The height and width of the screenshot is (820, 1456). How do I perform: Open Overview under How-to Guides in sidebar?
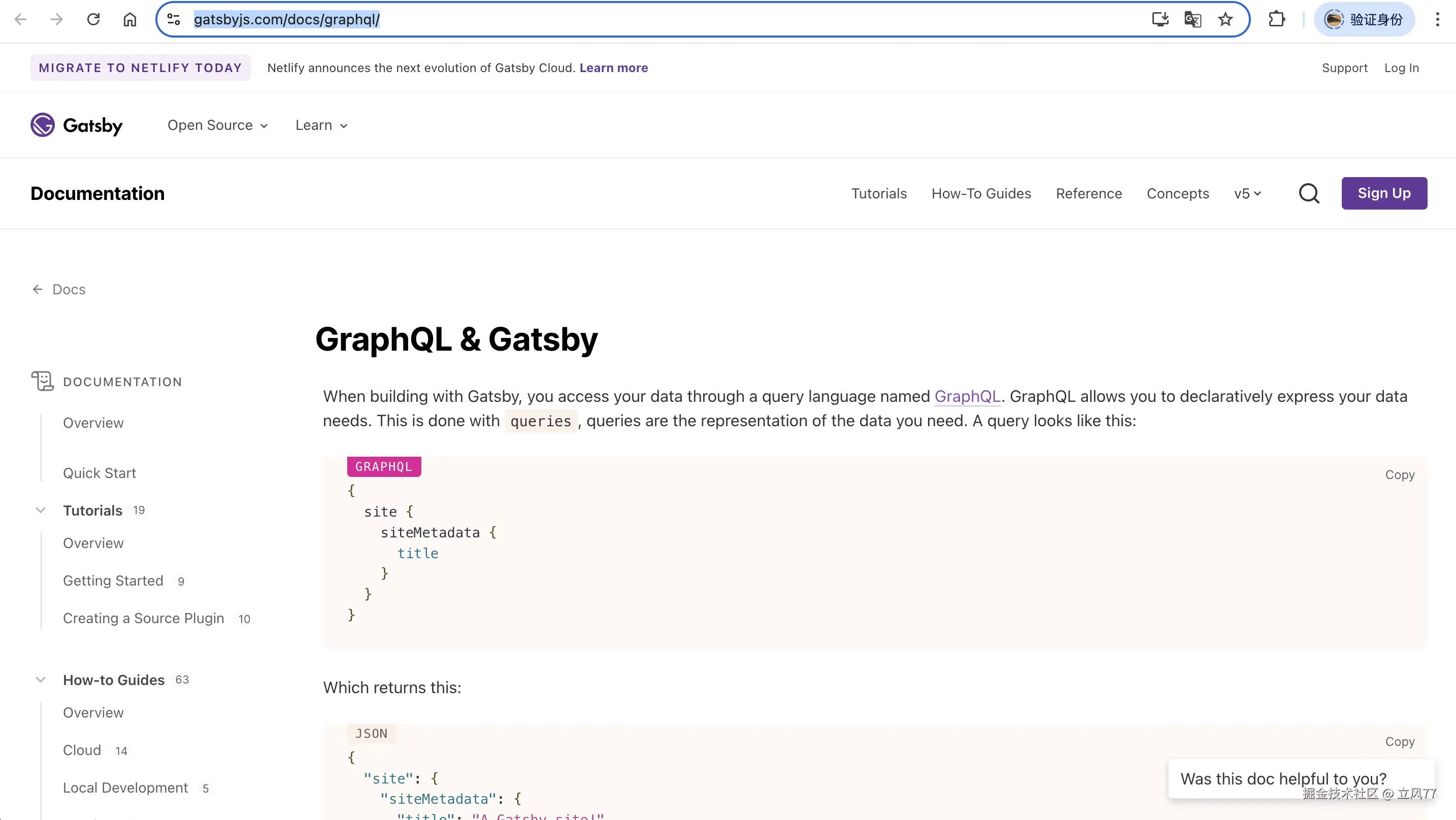93,712
